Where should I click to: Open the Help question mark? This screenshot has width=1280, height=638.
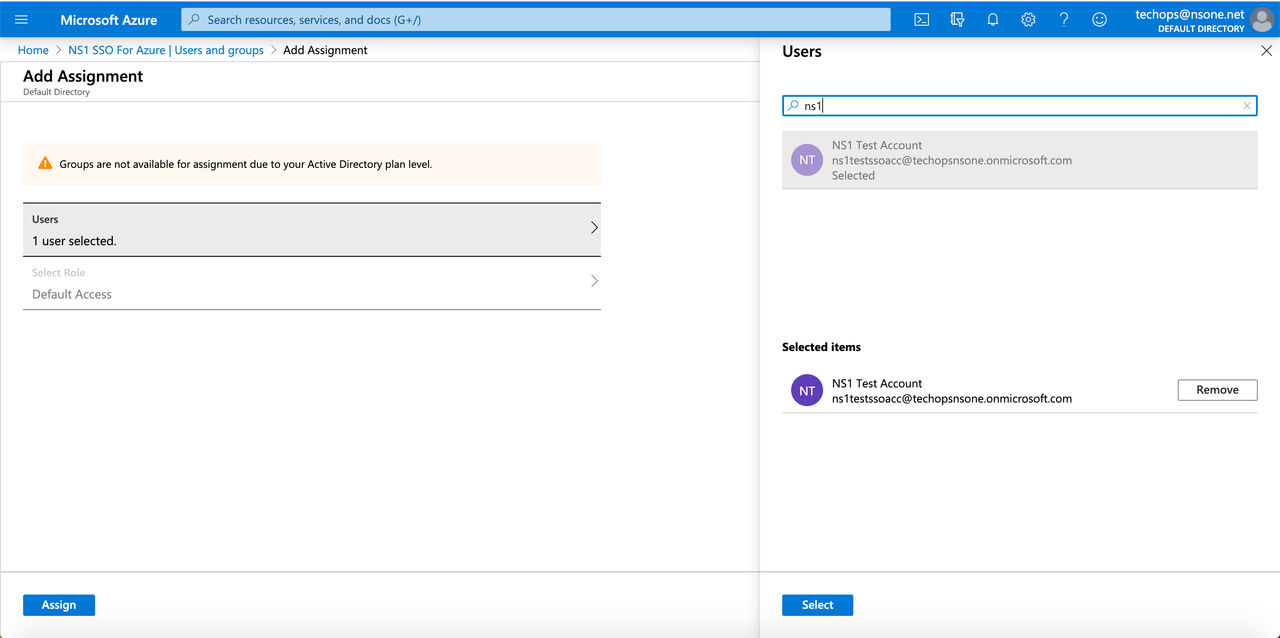pos(1064,20)
